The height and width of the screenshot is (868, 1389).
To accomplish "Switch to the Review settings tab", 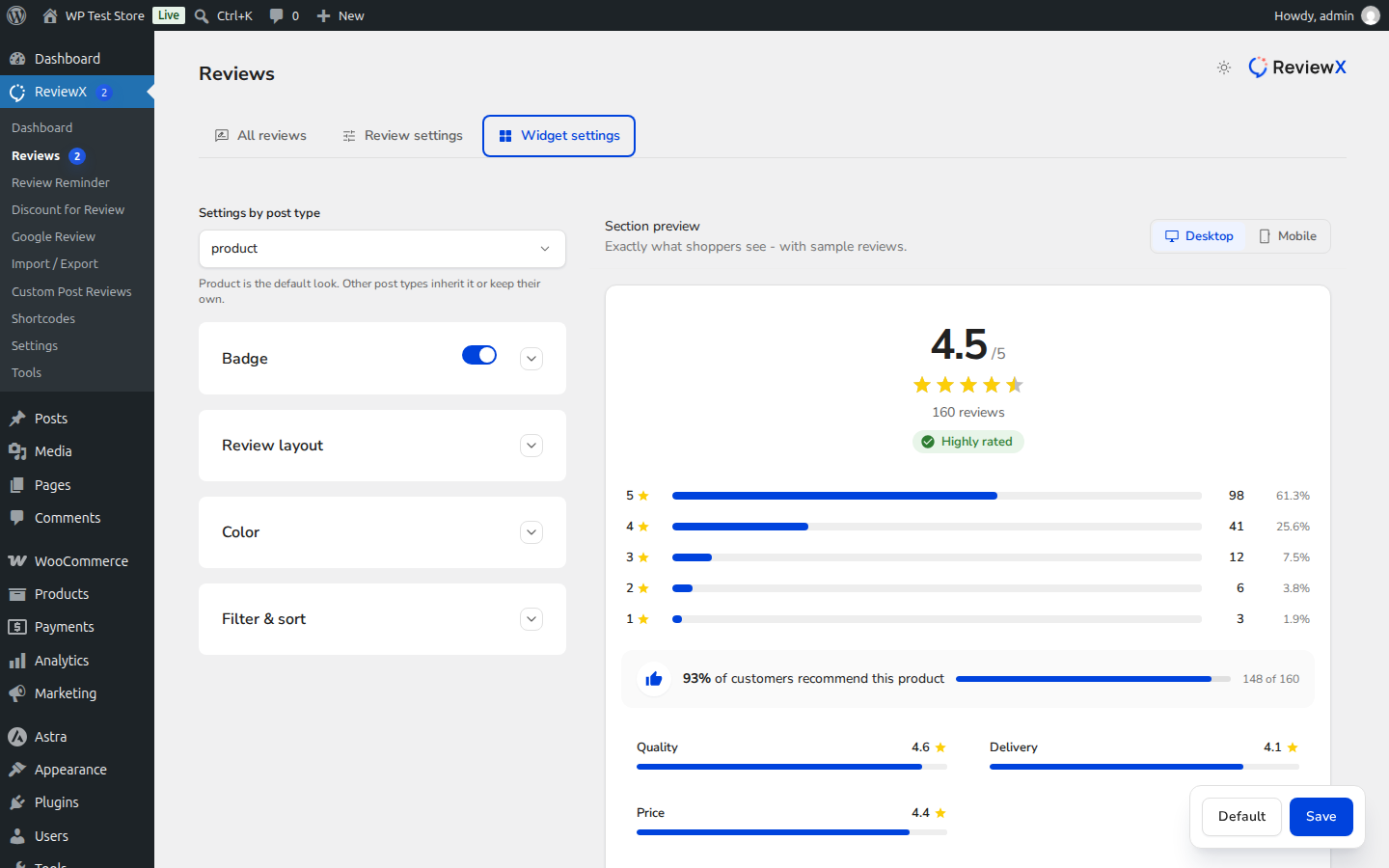I will (x=402, y=136).
